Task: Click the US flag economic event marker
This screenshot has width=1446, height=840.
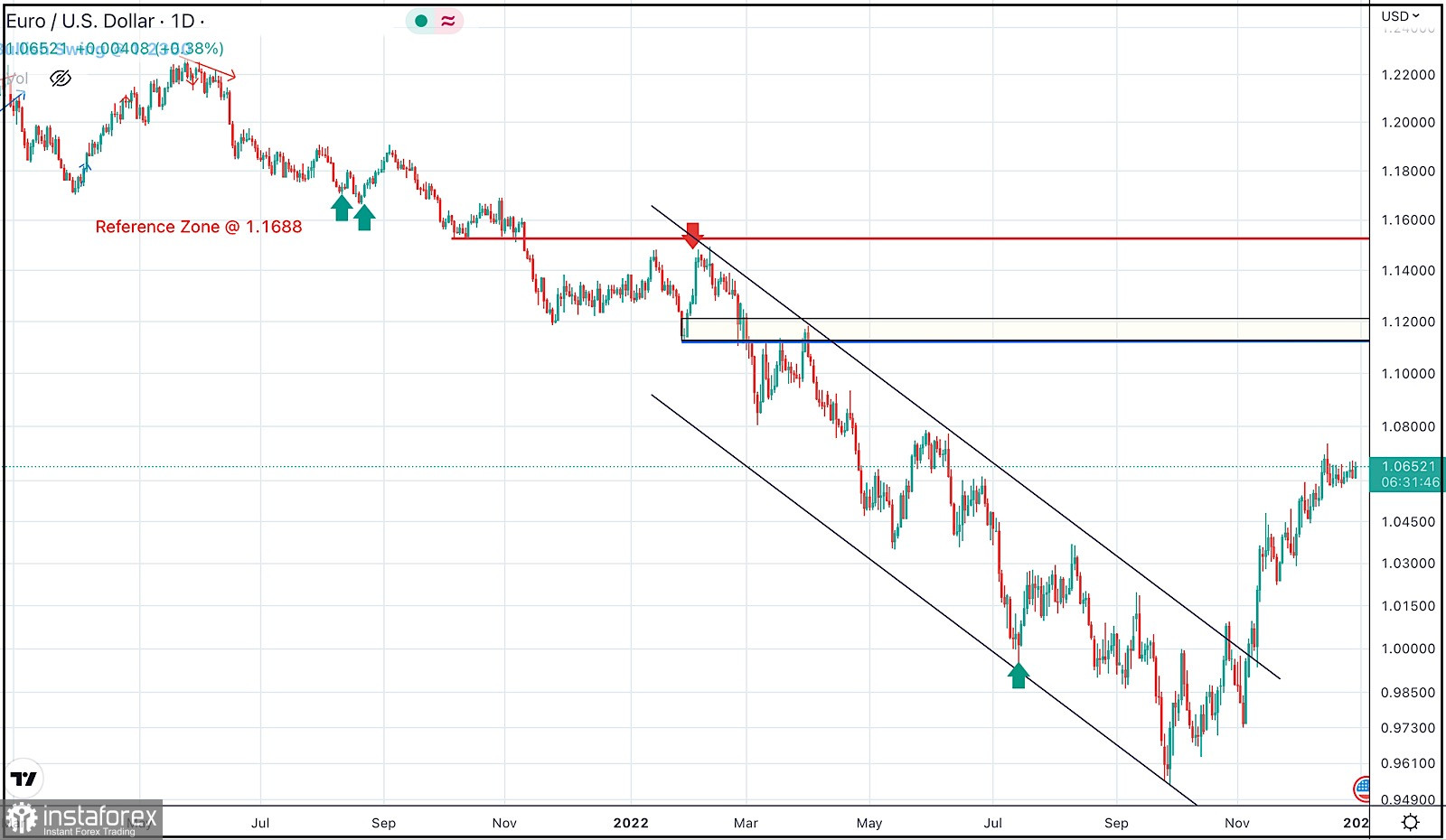Action: [1362, 789]
